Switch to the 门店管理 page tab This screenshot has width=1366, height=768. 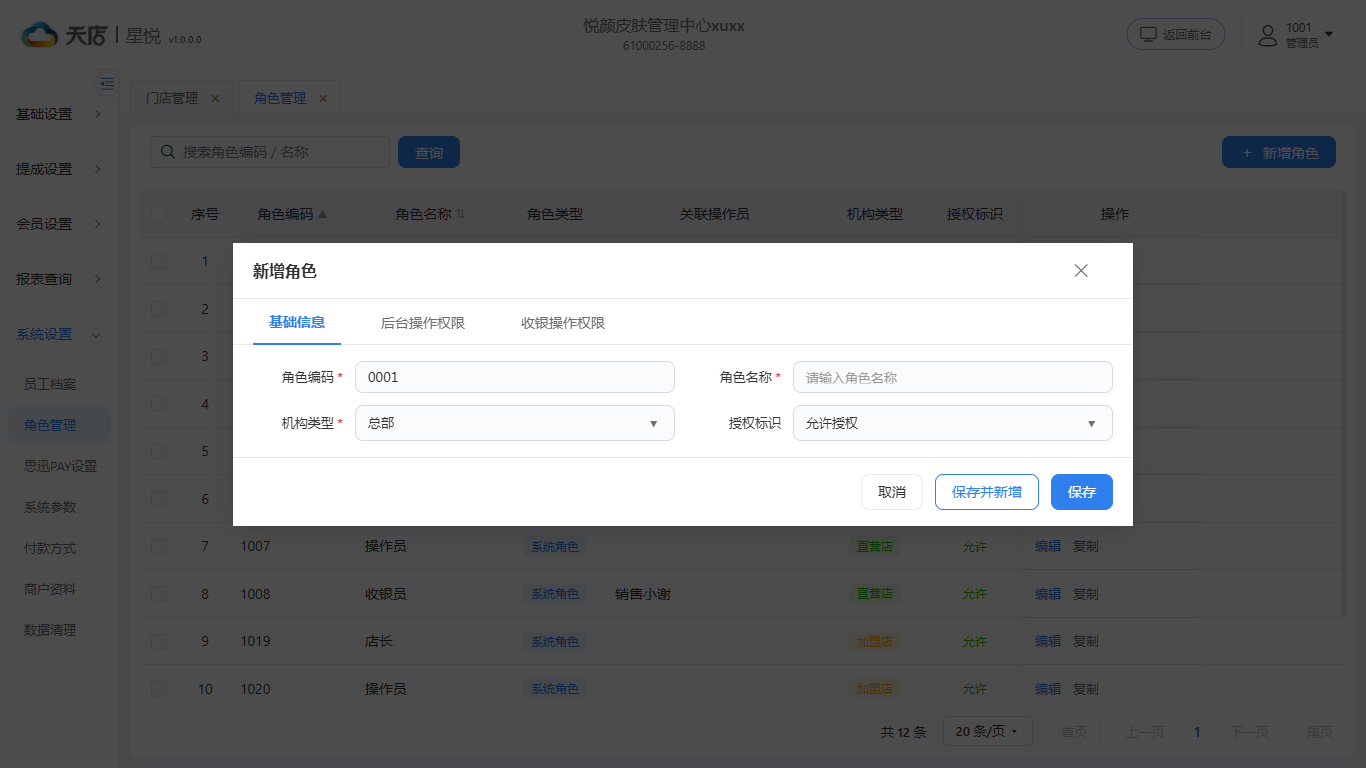click(172, 98)
